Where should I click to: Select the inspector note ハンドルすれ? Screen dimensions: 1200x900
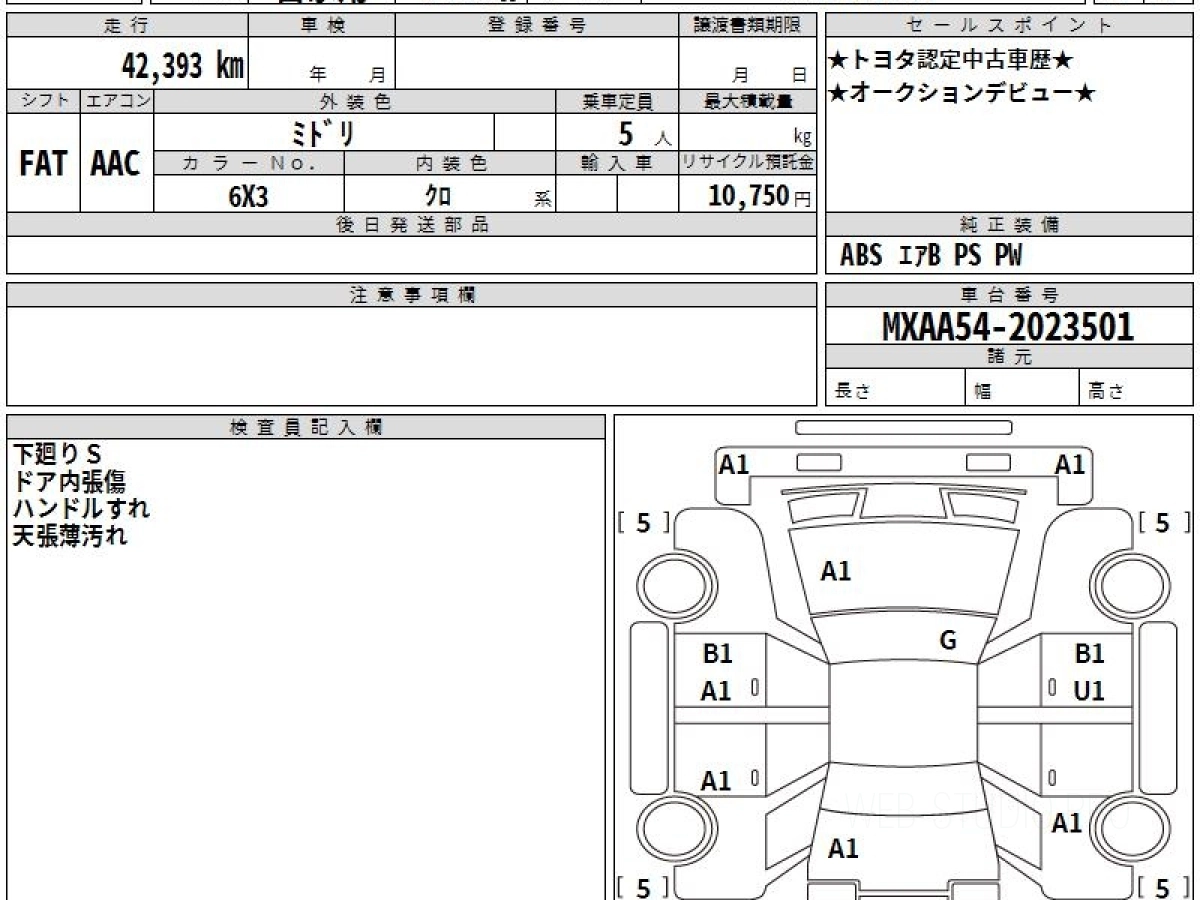click(81, 508)
